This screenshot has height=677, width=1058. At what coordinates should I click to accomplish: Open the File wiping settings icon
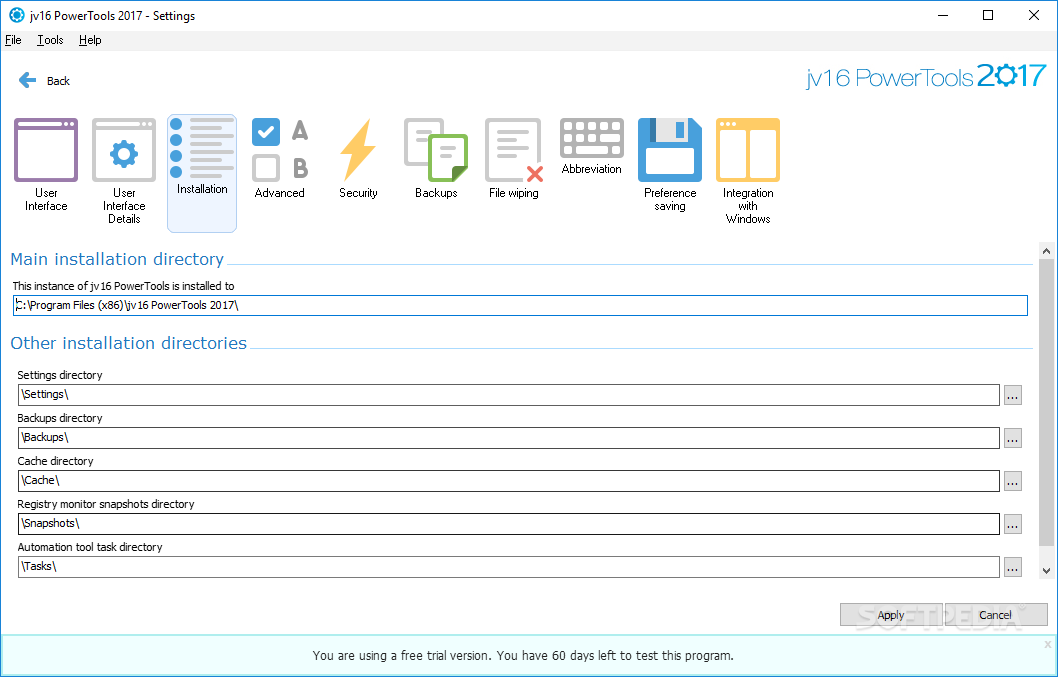point(513,151)
